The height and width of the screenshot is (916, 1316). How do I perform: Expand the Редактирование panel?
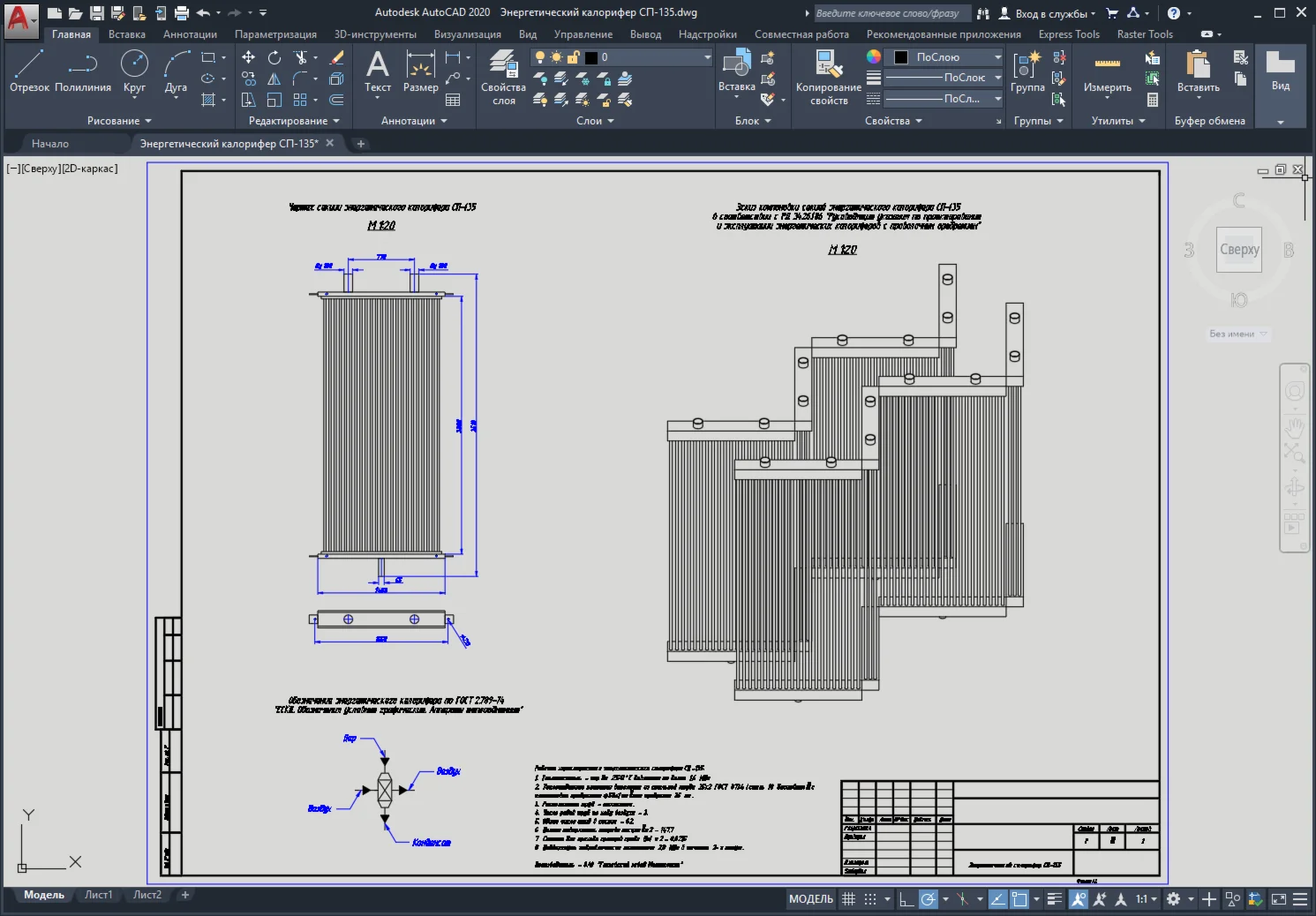point(294,121)
